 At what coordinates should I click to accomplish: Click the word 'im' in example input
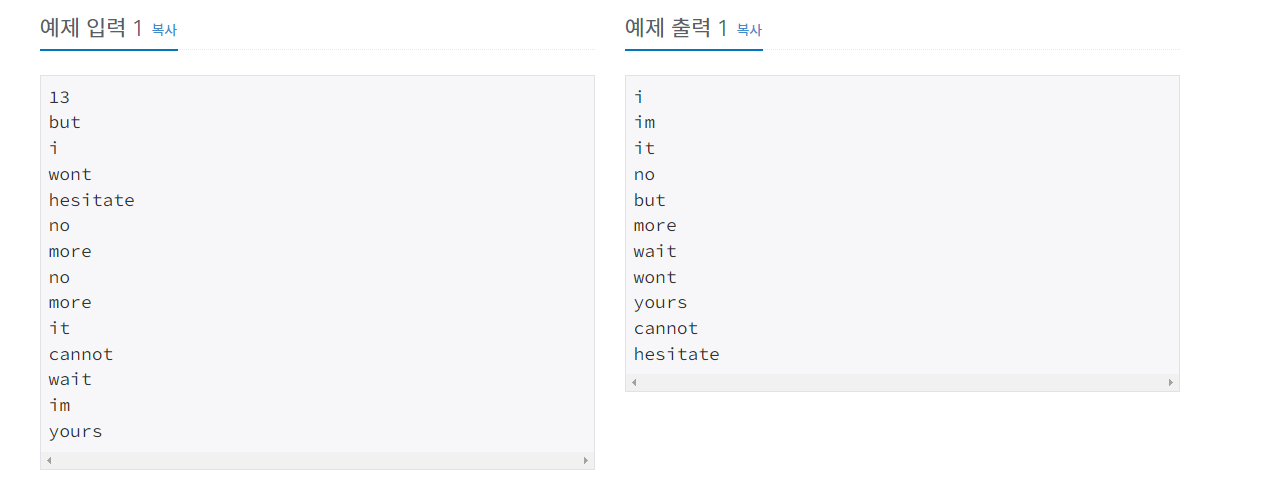[59, 405]
